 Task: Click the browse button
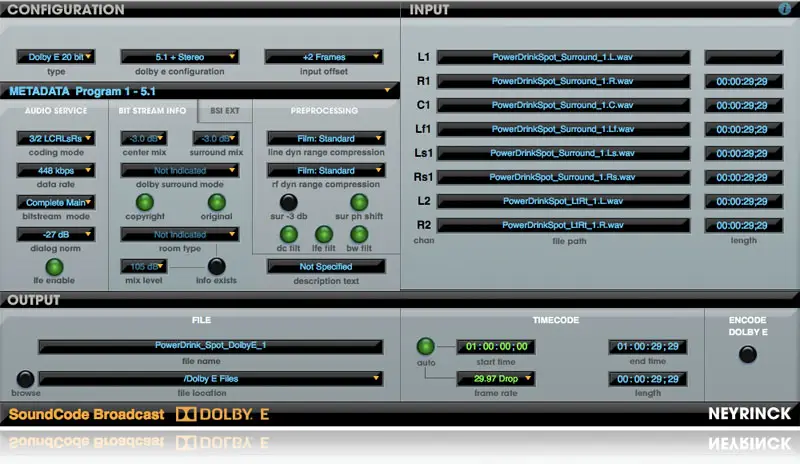coord(25,379)
